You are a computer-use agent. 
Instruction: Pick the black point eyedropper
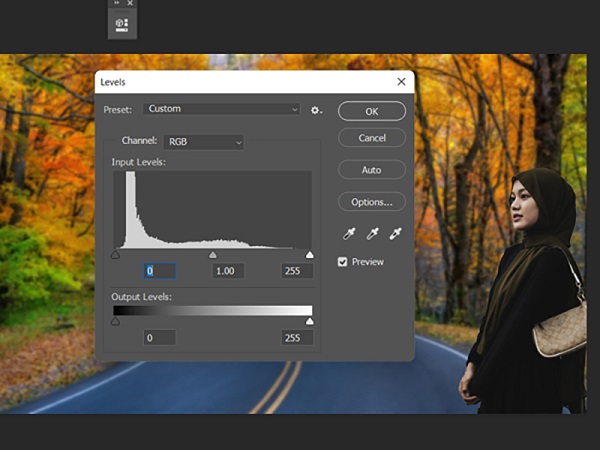click(349, 234)
